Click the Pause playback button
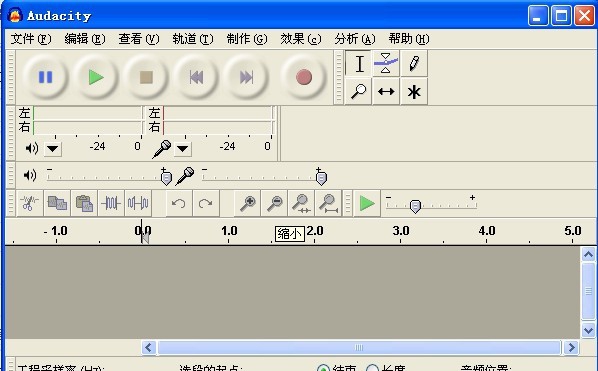Viewport: 598px width, 371px height. click(x=45, y=77)
